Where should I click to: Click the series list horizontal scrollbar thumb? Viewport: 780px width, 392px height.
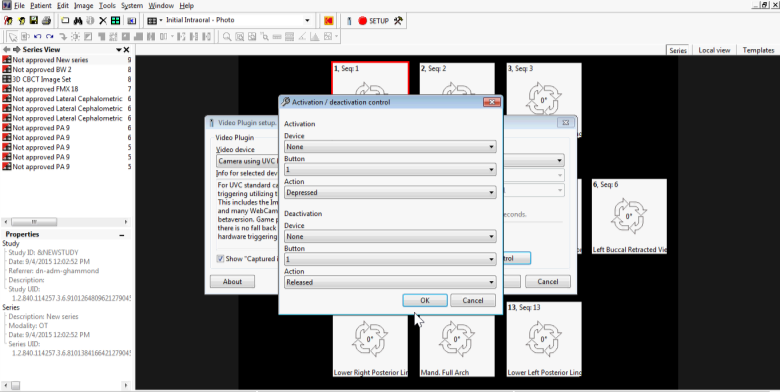(34, 222)
